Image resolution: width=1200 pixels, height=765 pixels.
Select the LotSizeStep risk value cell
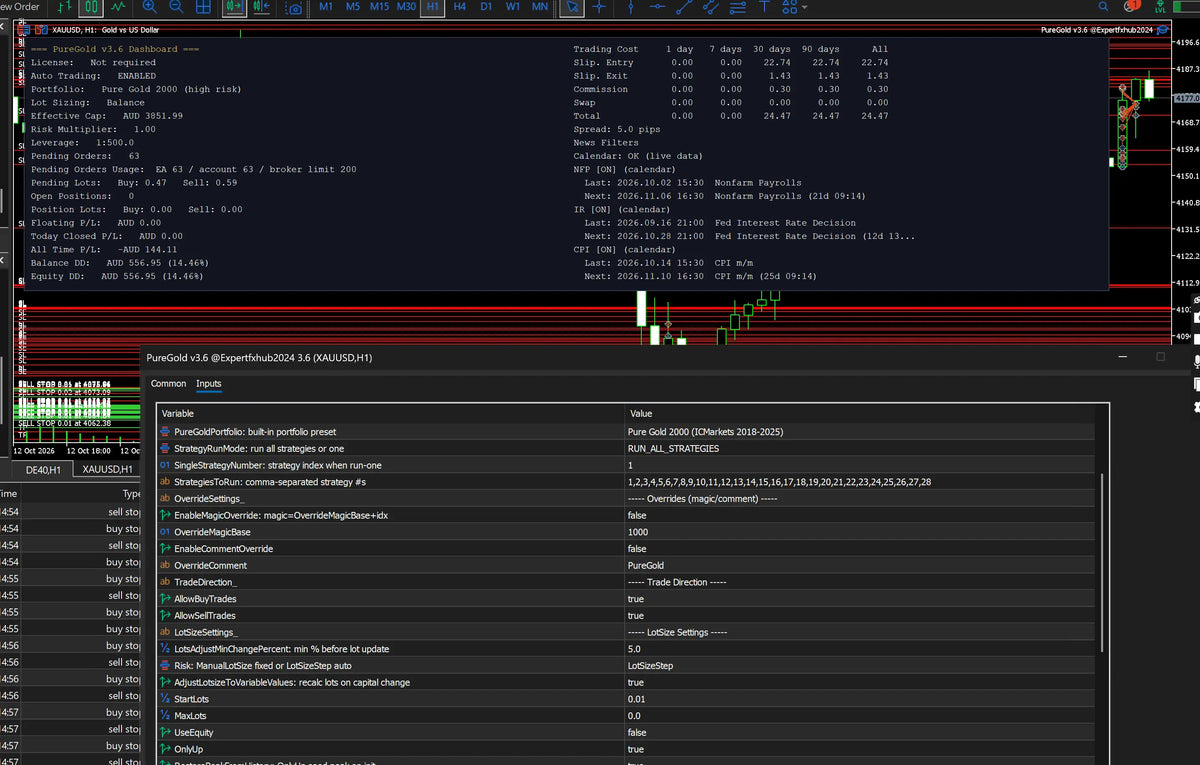click(x=860, y=666)
